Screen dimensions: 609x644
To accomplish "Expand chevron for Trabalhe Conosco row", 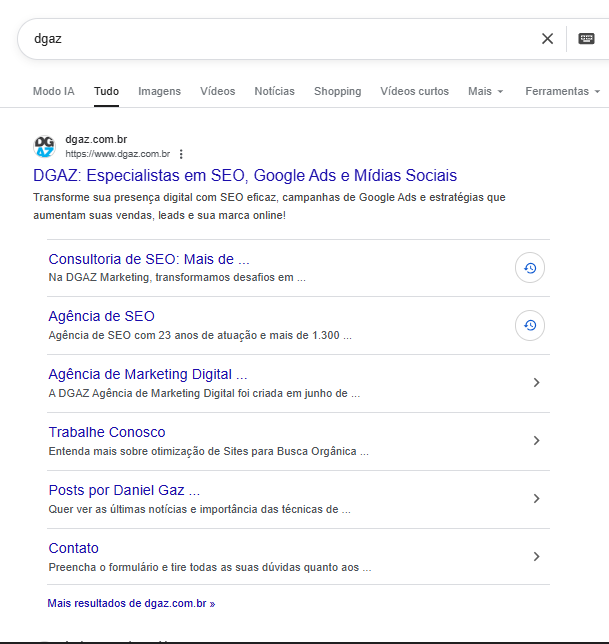I will (536, 441).
